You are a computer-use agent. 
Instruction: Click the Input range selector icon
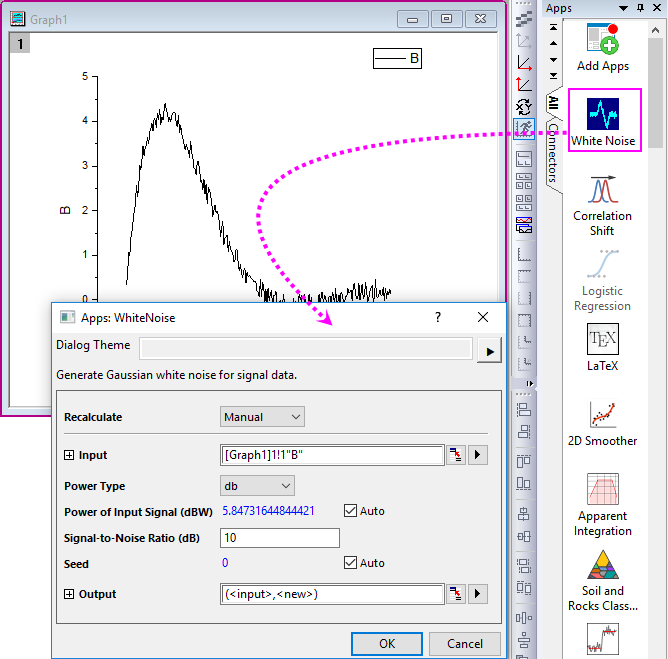(456, 456)
